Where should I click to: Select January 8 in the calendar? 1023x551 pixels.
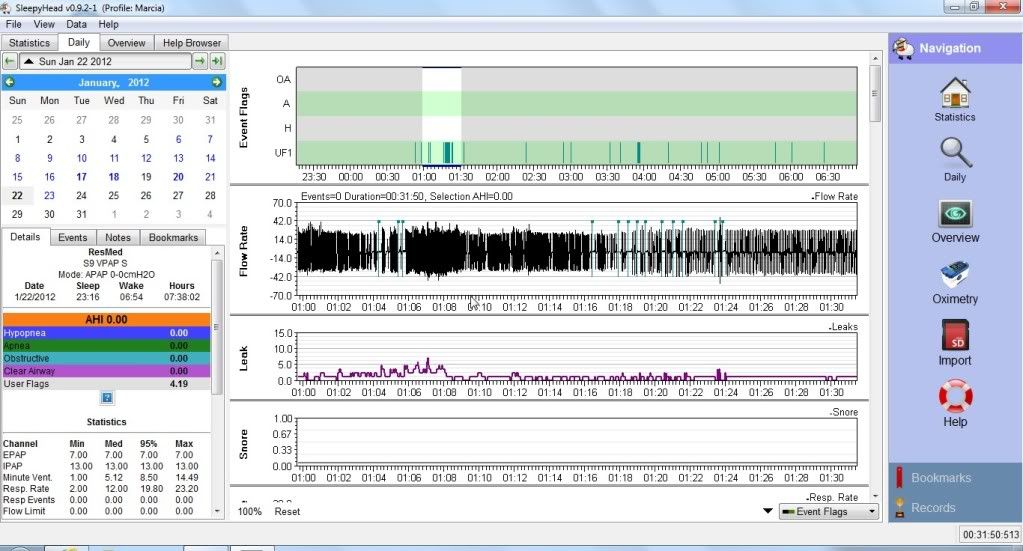pyautogui.click(x=17, y=158)
